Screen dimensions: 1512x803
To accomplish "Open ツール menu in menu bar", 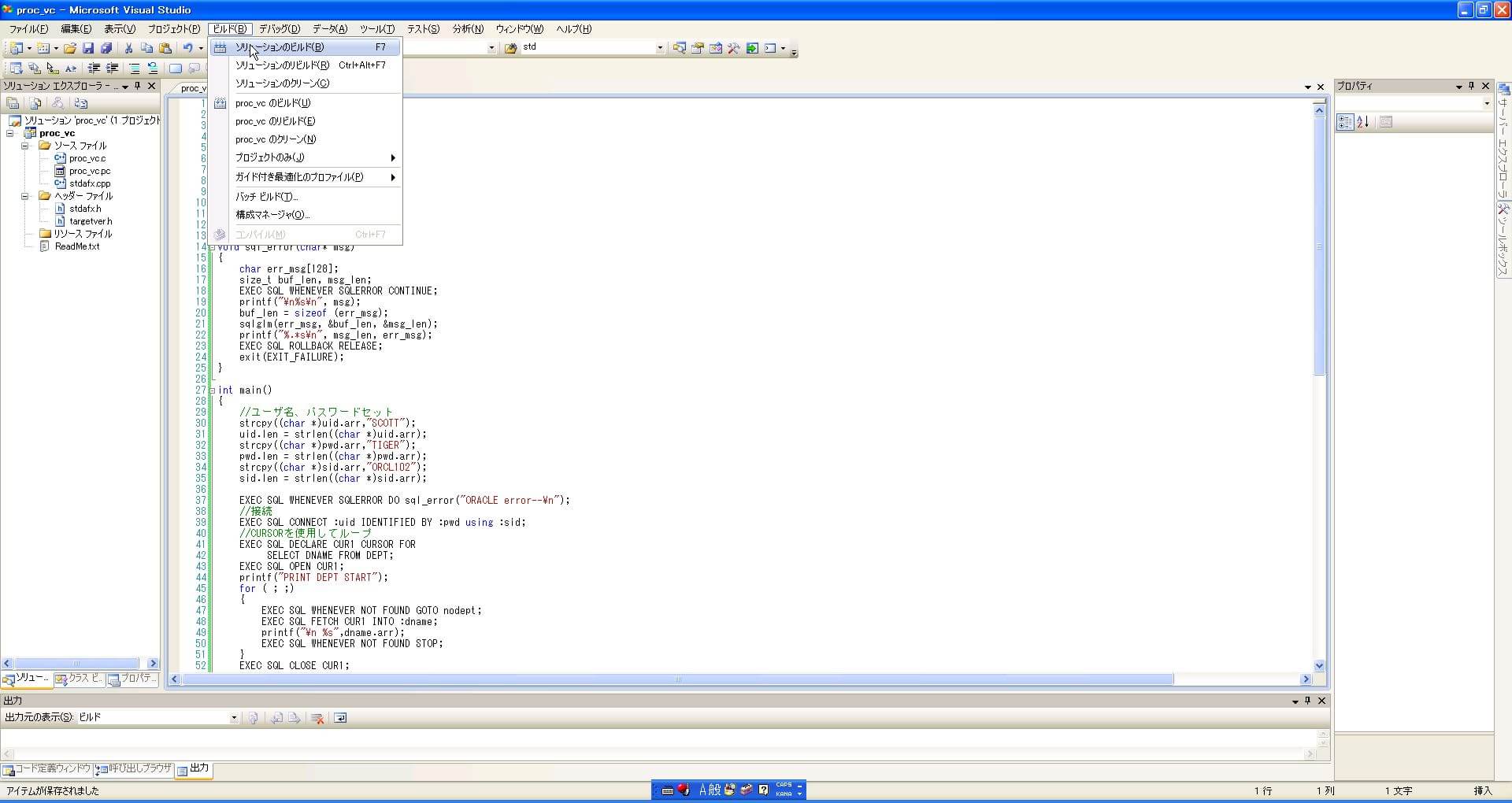I will [377, 29].
